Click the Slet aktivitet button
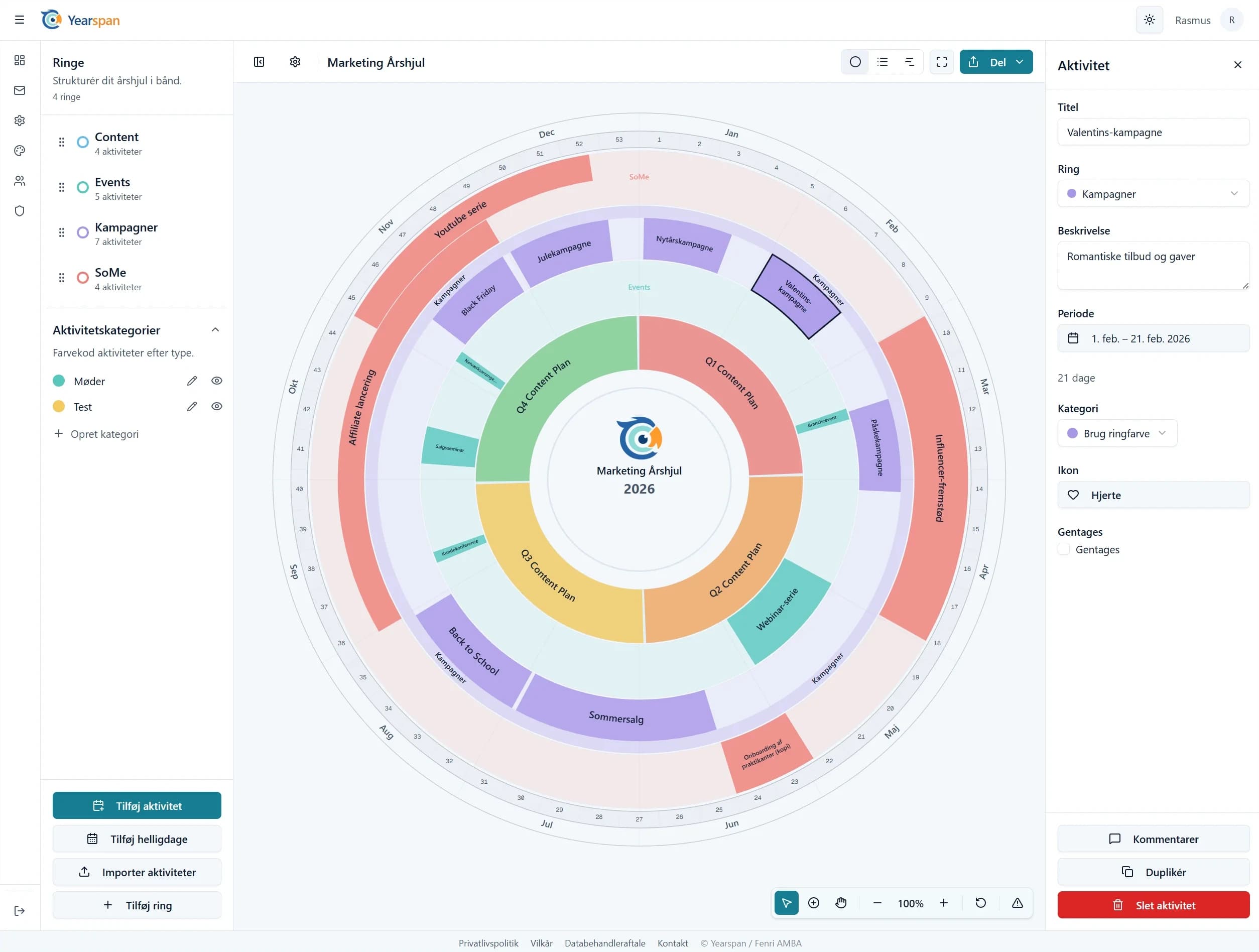 (1153, 905)
